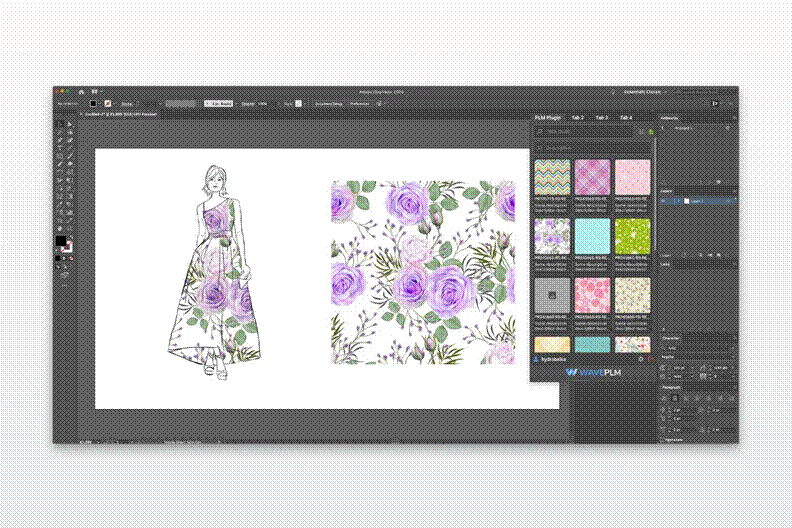Select the pink roses pattern thumbnail
This screenshot has width=792, height=528.
[592, 295]
